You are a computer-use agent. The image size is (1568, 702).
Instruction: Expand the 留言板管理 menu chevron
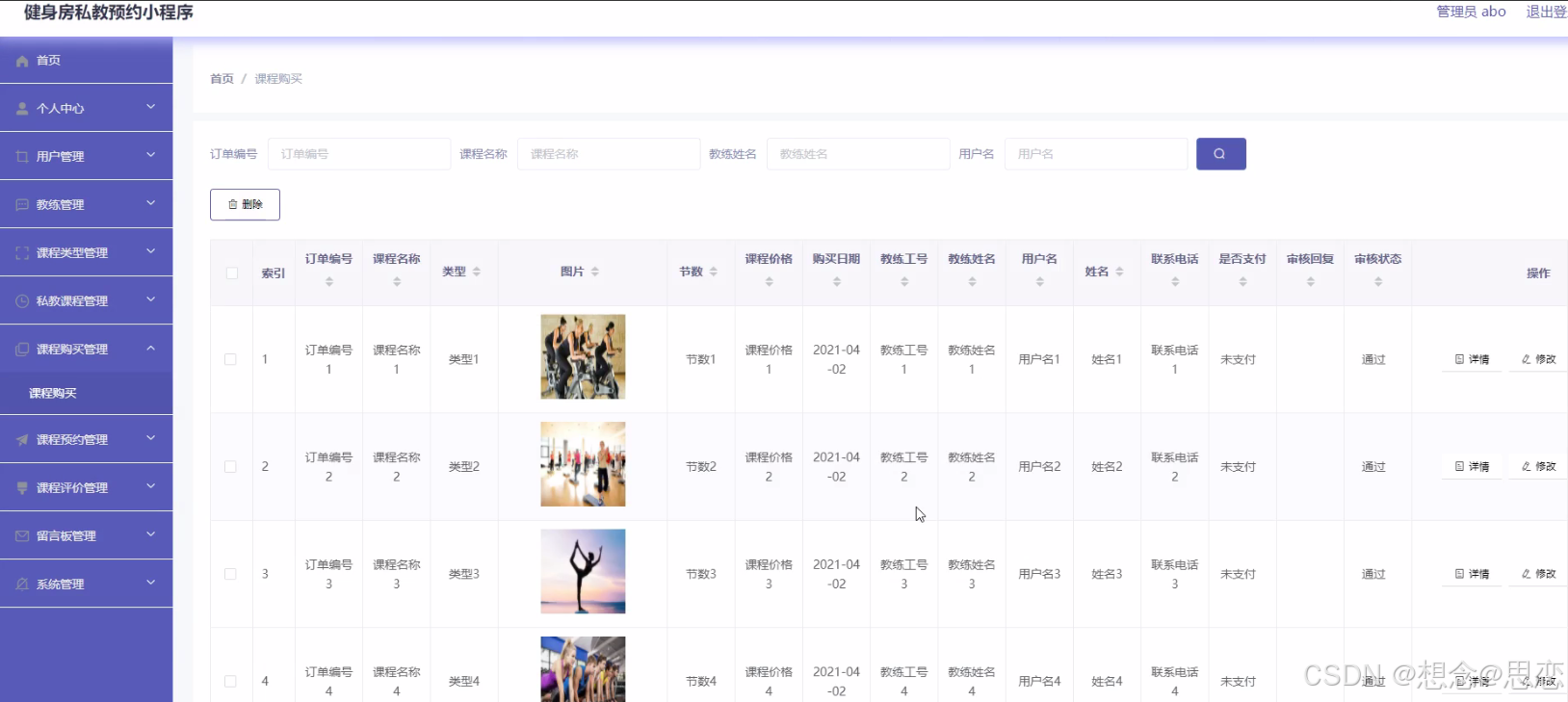pyautogui.click(x=151, y=534)
